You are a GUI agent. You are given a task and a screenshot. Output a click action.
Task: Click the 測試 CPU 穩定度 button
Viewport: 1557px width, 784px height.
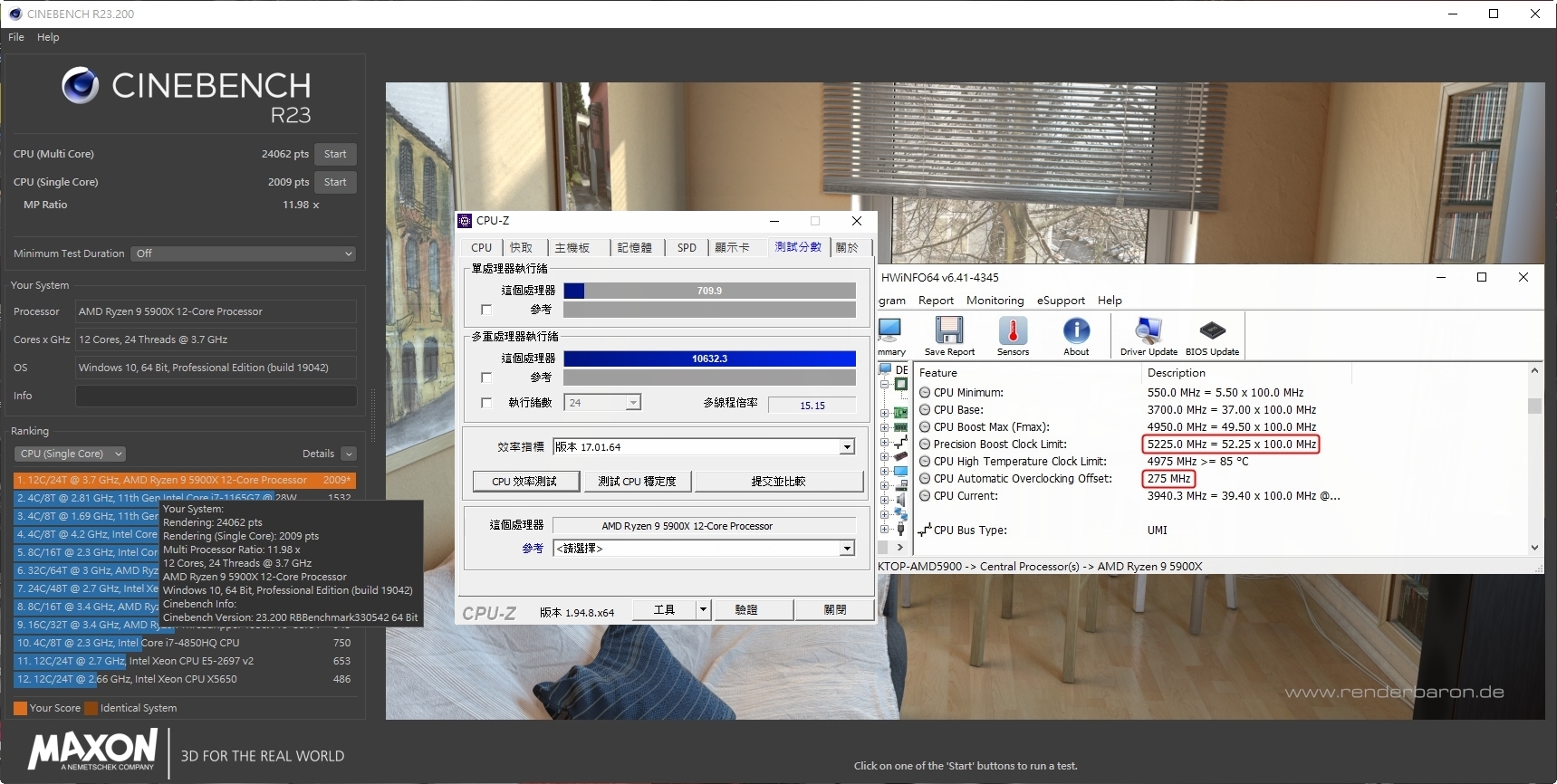[637, 482]
